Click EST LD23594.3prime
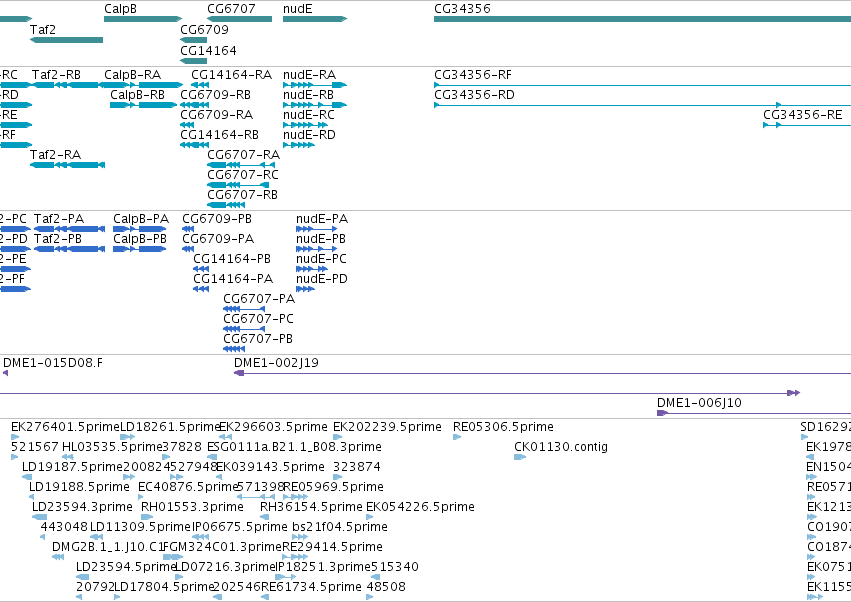The height and width of the screenshot is (602, 851). pyautogui.click(x=82, y=507)
